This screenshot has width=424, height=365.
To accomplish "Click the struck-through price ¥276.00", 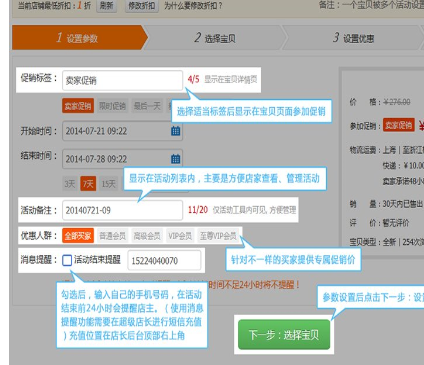I will (397, 102).
